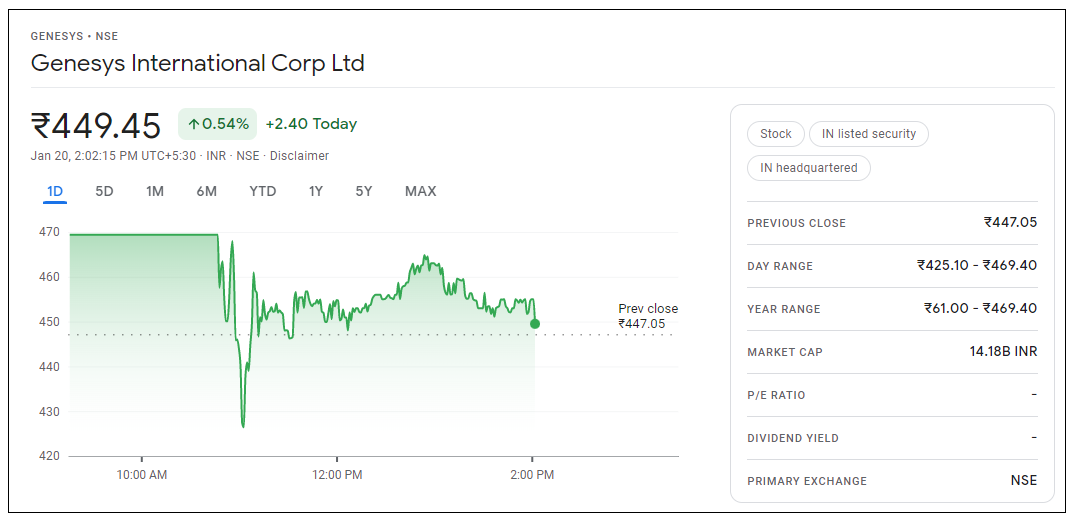Image resolution: width=1076 pixels, height=519 pixels.
Task: Click the 14.18B INR market cap value
Action: pyautogui.click(x=1003, y=351)
